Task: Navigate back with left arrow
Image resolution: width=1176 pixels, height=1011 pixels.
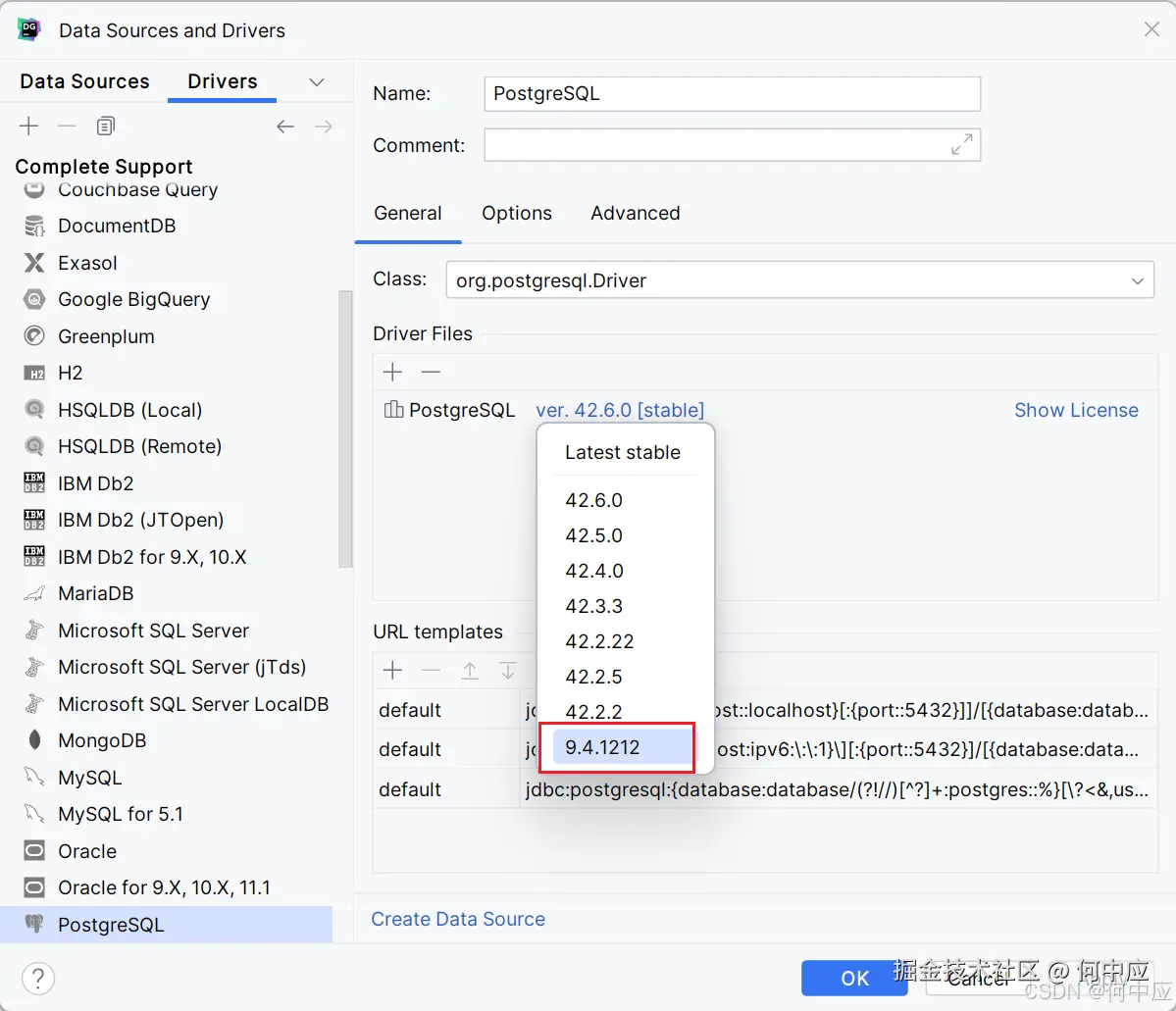Action: tap(285, 126)
